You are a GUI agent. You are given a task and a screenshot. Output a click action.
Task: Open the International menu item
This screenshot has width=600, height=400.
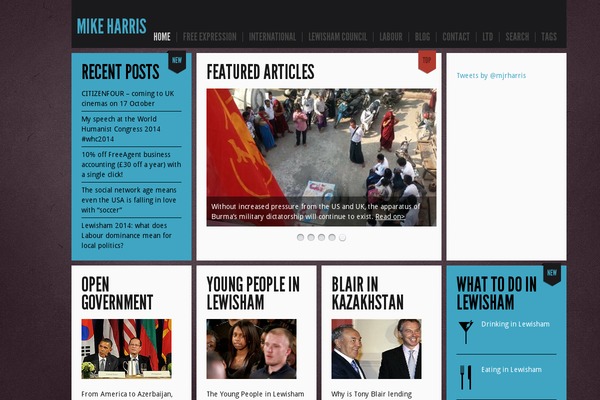272,37
